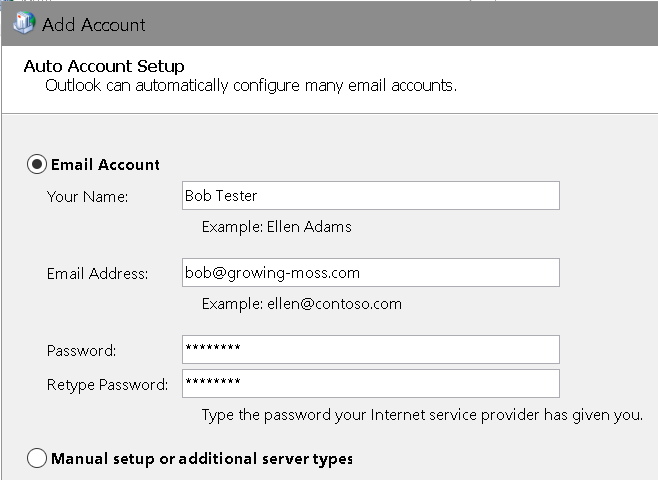Click the Email Account bold label
Viewport: 658px width, 480px height.
(105, 165)
